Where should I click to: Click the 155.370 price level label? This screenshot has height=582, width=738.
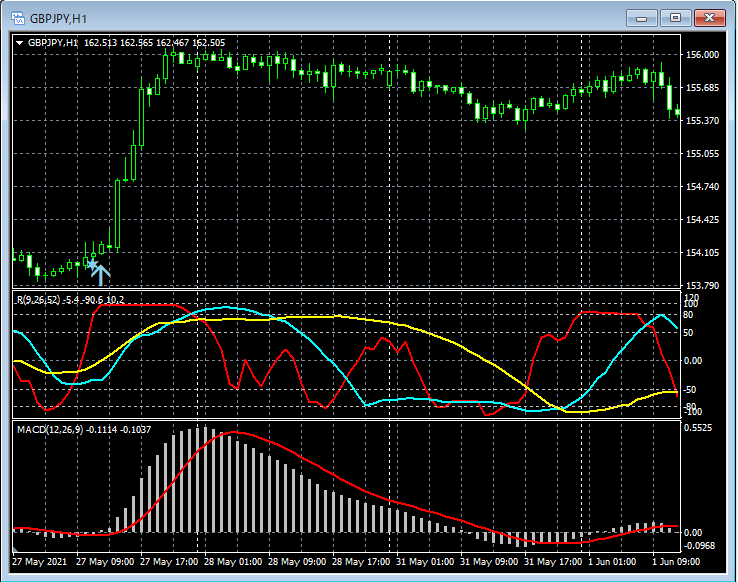[703, 121]
